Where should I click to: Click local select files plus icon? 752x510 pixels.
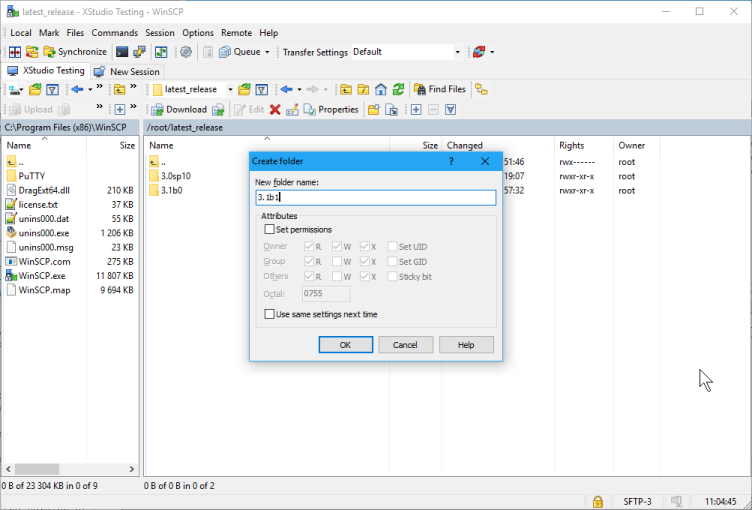coord(120,110)
